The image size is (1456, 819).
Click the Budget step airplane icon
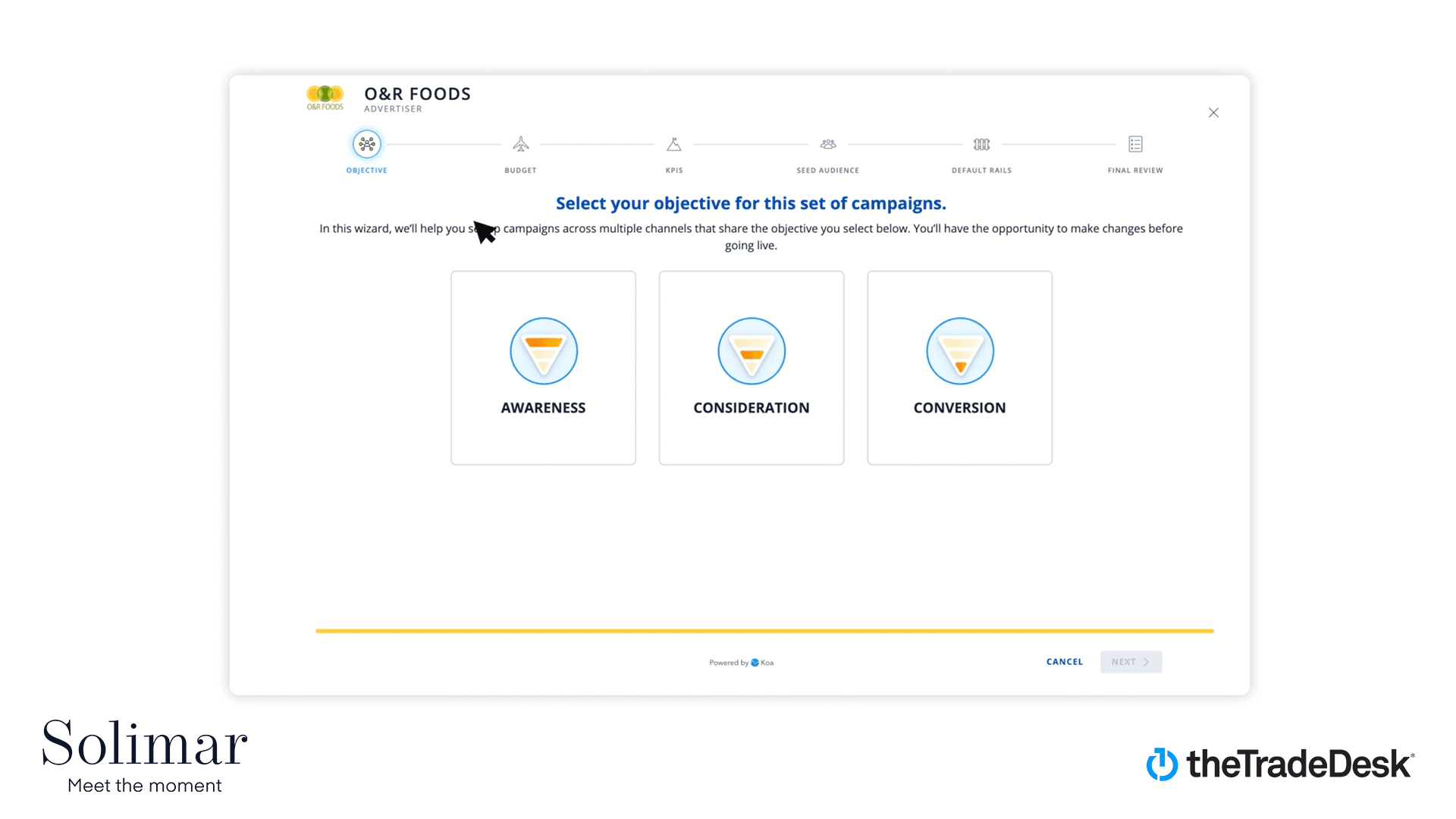(521, 144)
